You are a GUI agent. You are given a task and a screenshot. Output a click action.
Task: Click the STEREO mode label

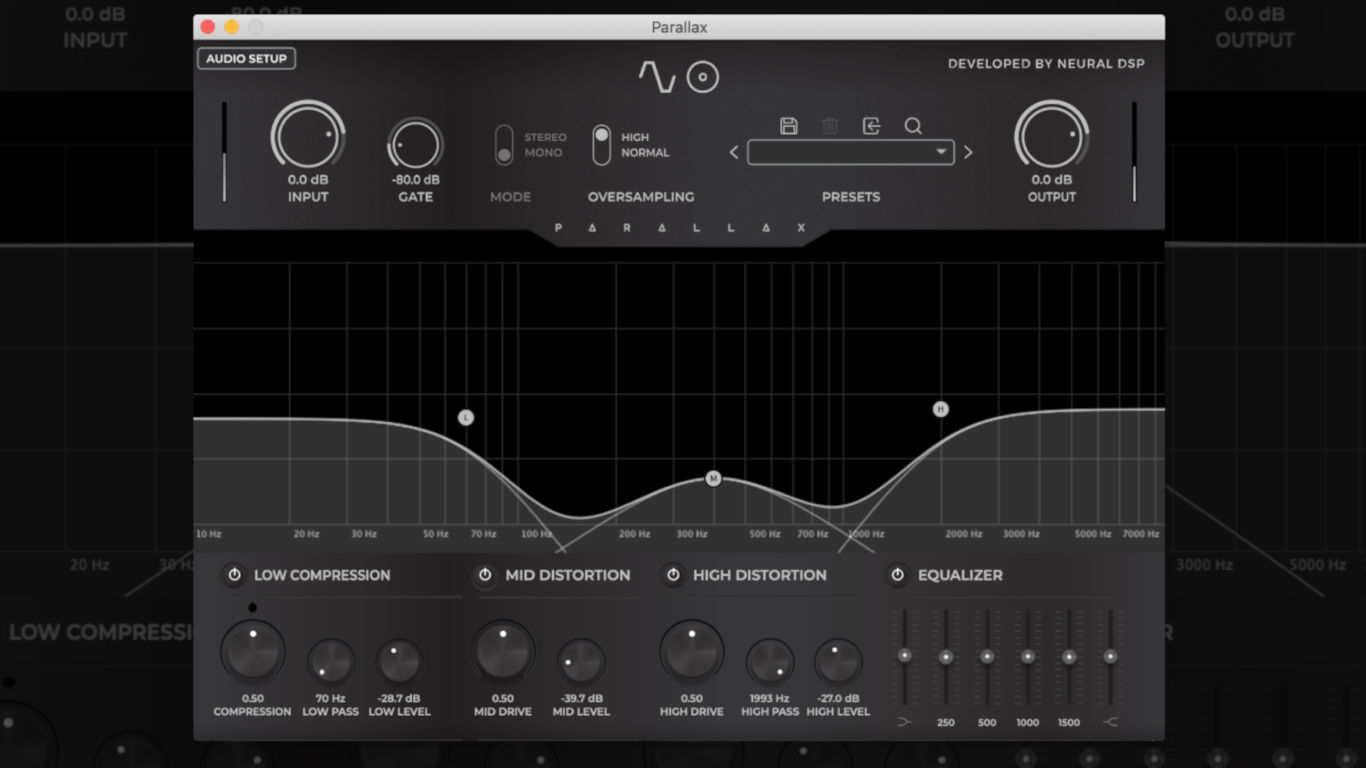[x=545, y=137]
